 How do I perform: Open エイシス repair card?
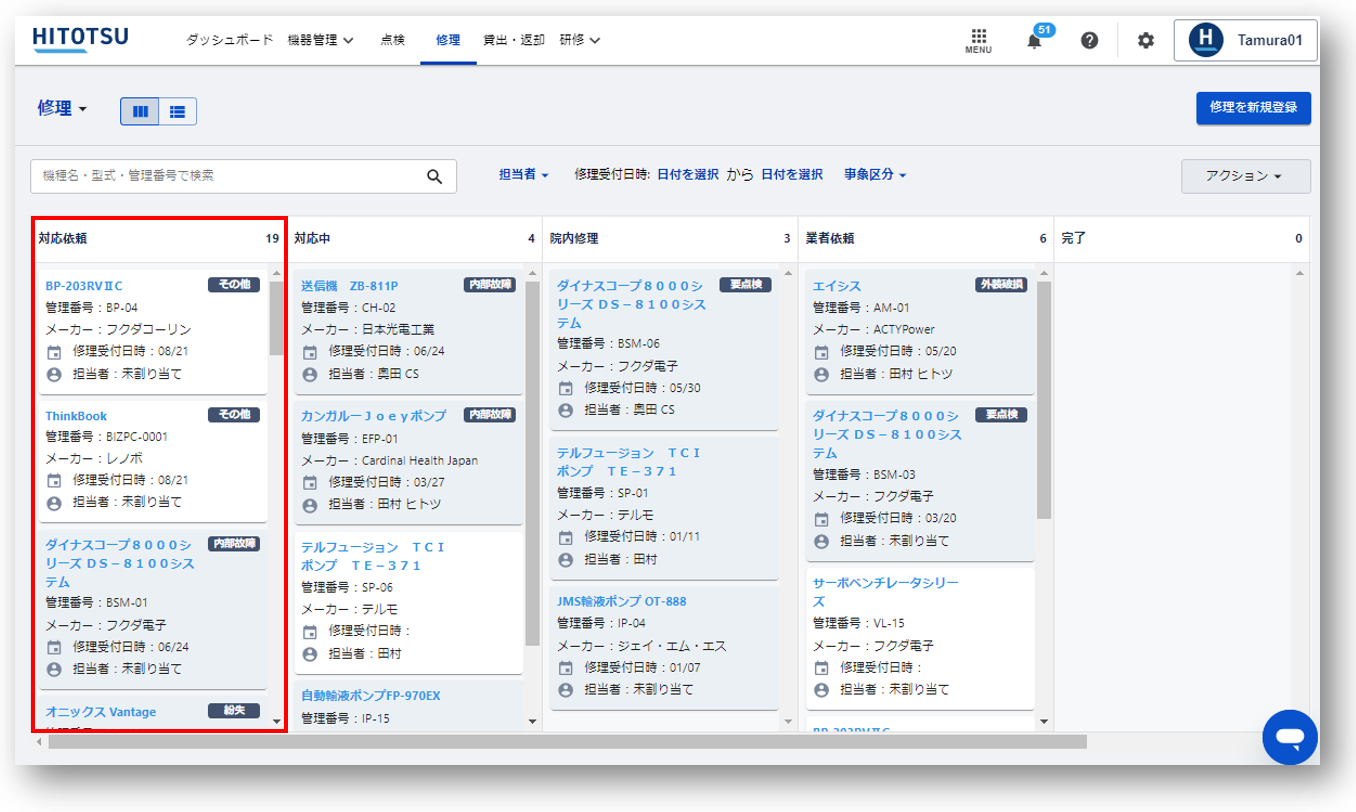click(837, 286)
